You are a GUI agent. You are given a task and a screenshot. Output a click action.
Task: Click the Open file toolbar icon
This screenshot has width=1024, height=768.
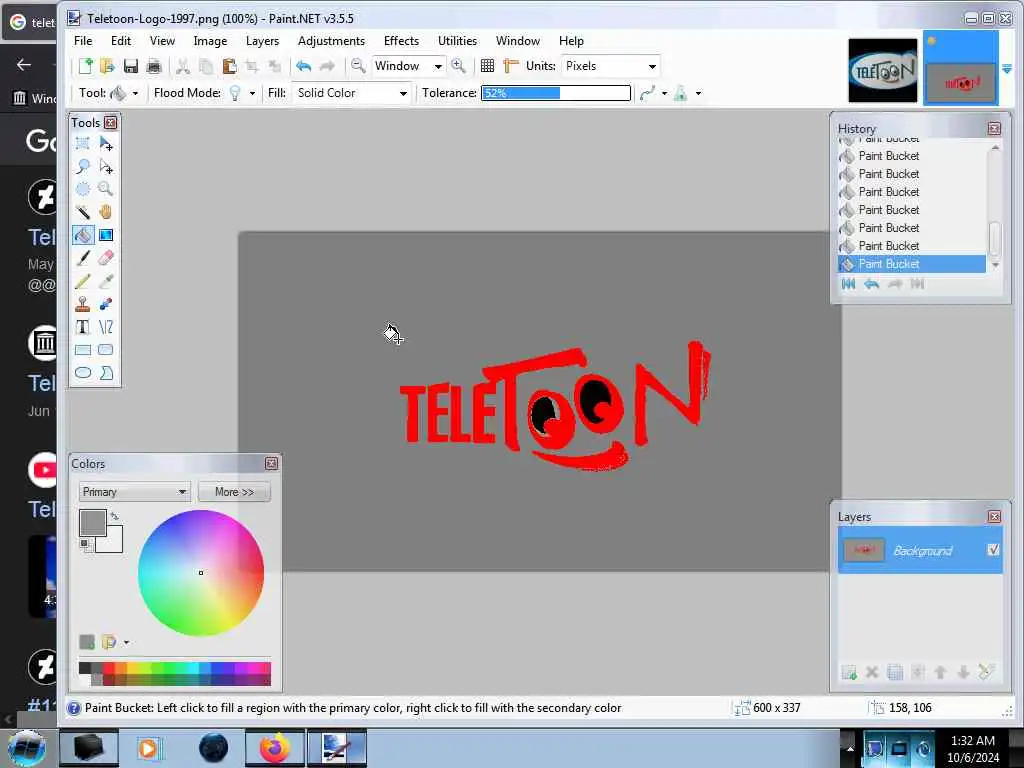pos(107,66)
